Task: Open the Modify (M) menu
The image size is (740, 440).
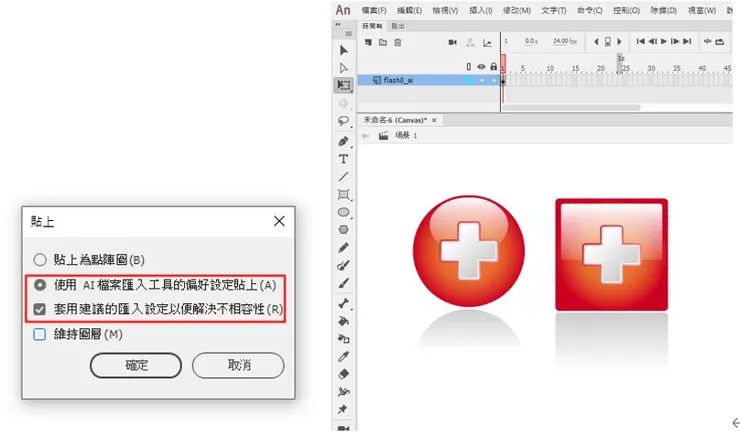Action: pos(517,10)
